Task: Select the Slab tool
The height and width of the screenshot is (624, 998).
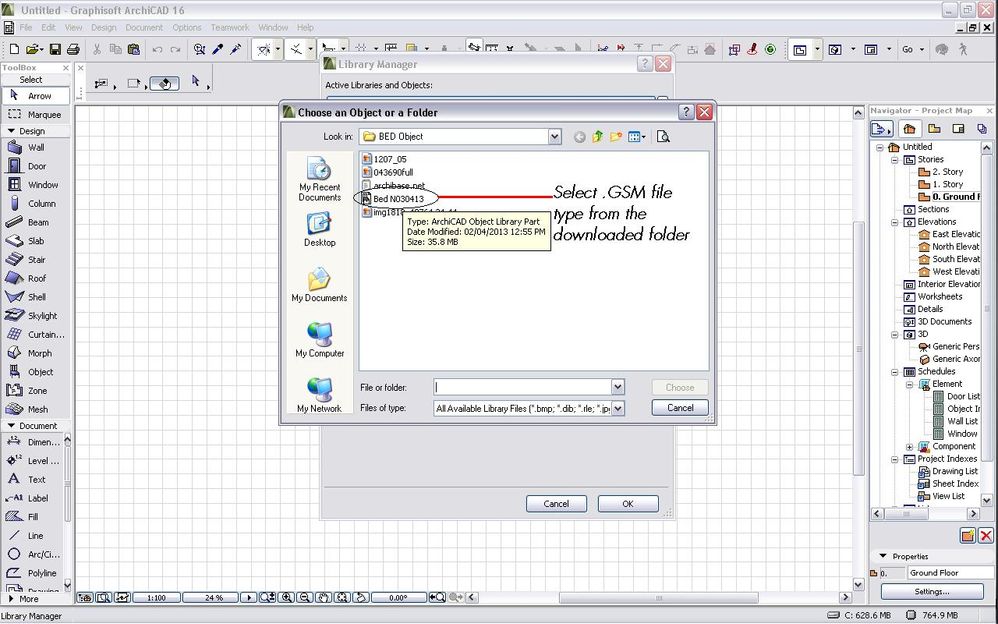Action: (36, 241)
